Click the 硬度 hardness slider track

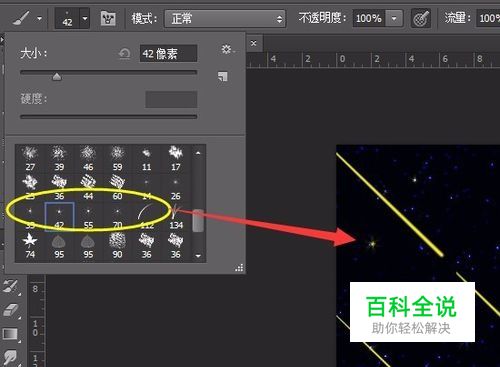[x=109, y=117]
